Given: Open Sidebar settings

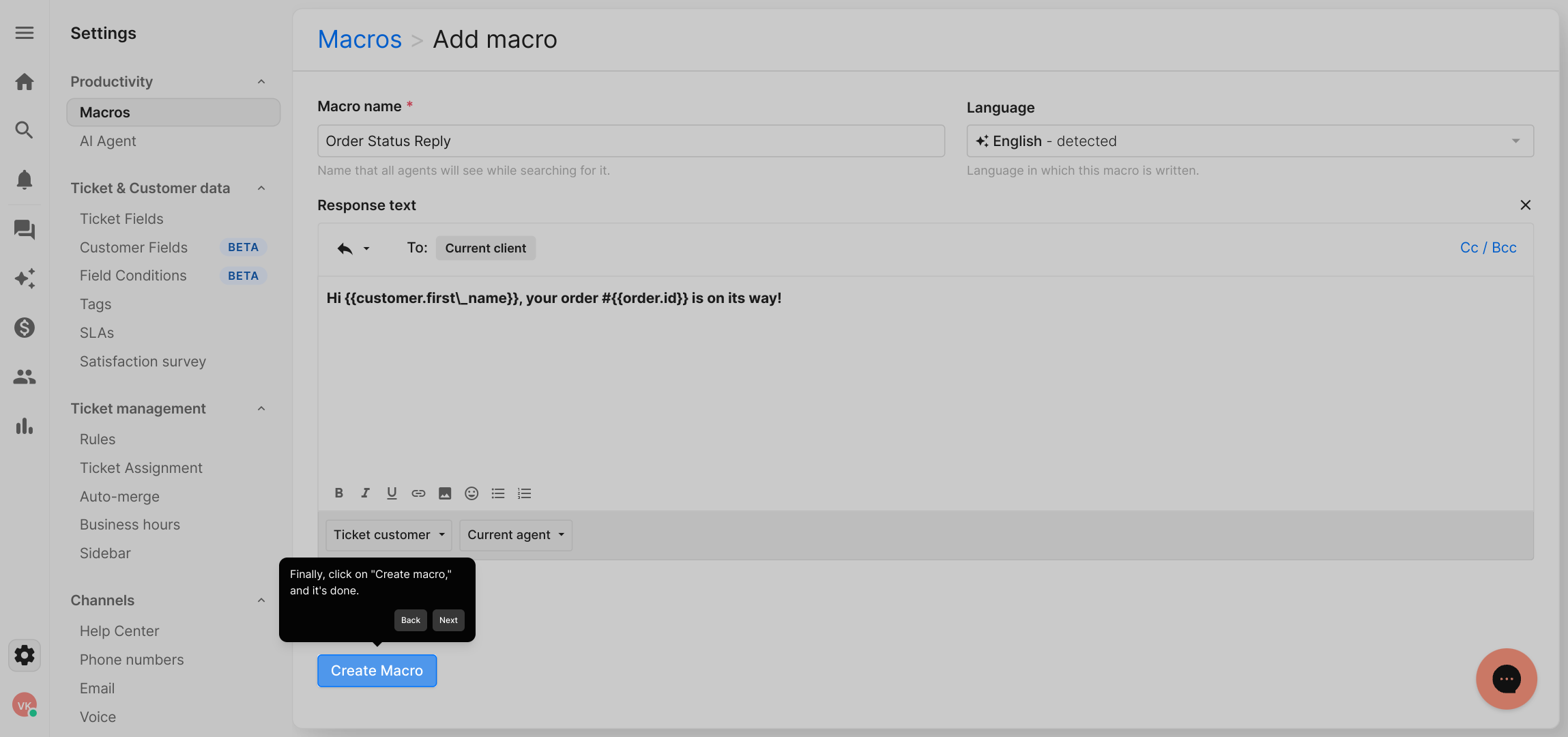Looking at the screenshot, I should point(105,553).
